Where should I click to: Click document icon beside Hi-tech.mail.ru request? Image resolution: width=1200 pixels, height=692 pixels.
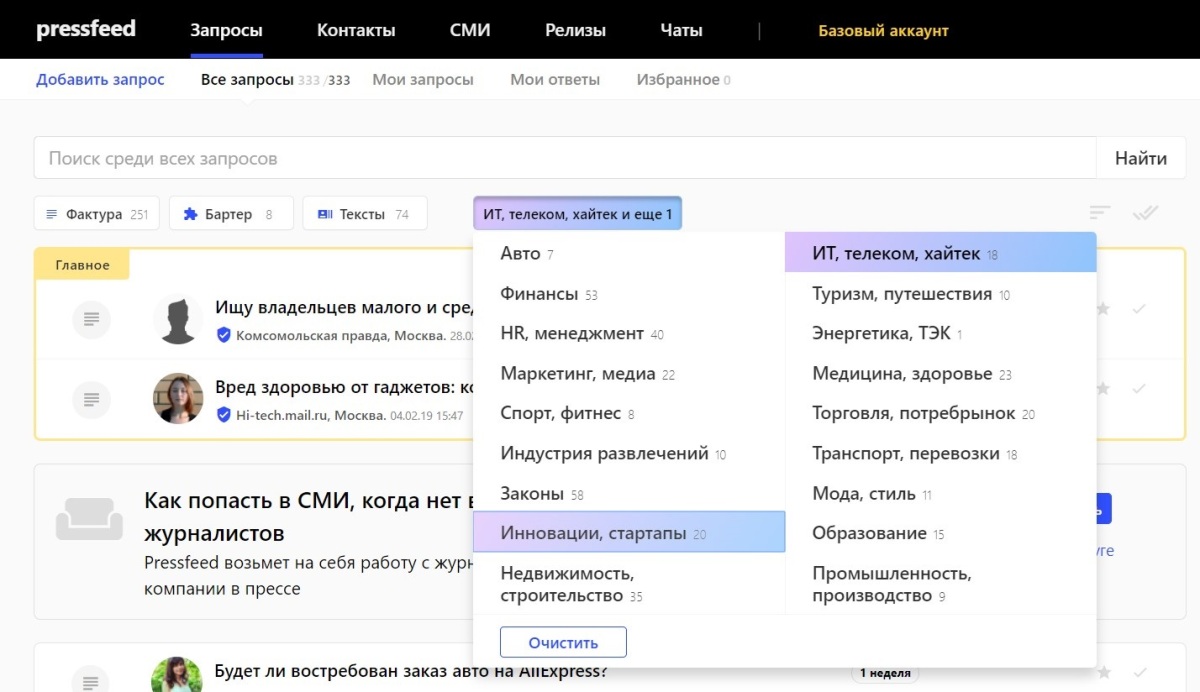pyautogui.click(x=91, y=399)
